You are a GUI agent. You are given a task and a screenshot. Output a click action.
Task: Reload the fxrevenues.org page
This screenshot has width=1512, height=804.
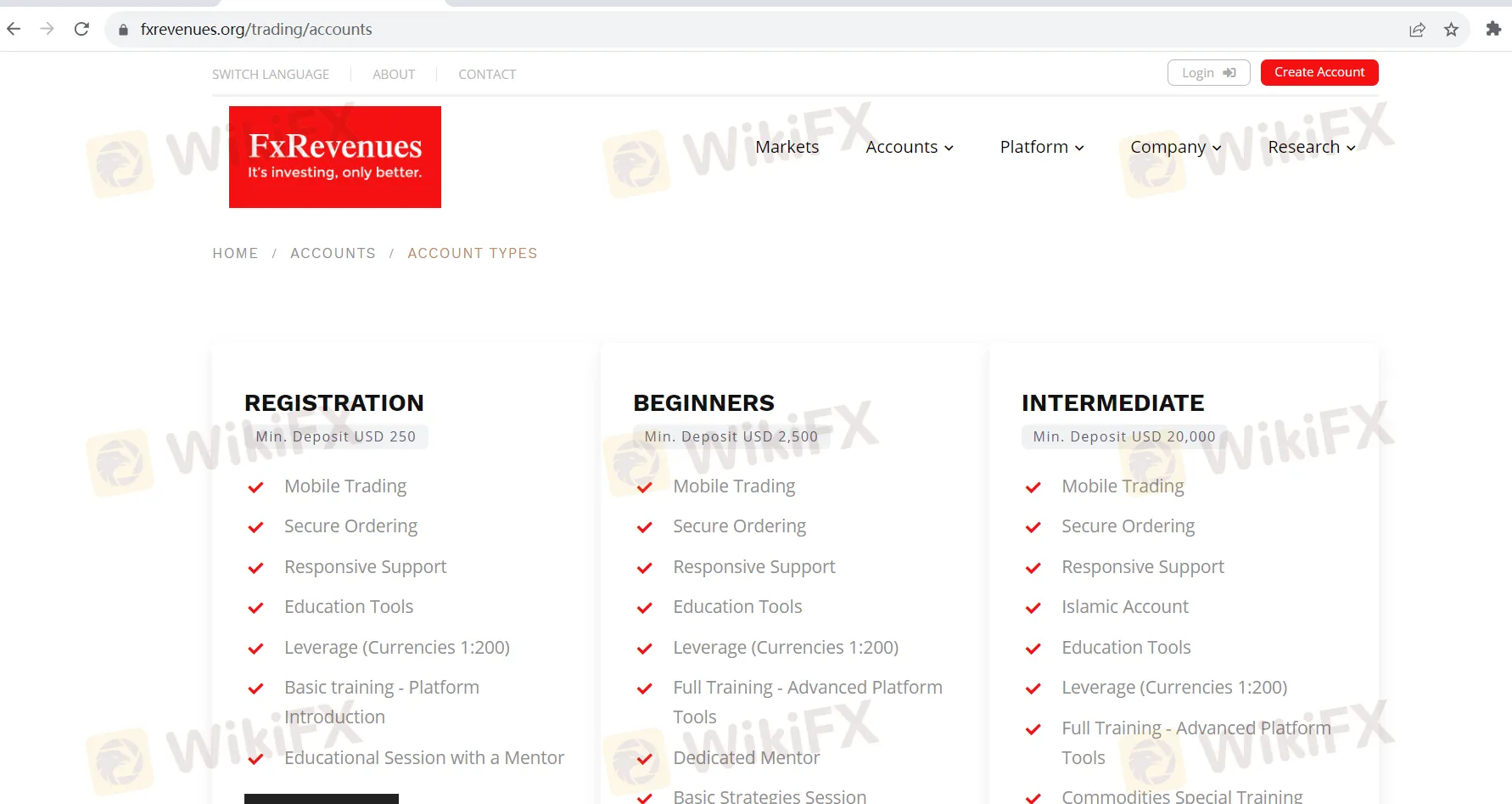click(x=81, y=29)
